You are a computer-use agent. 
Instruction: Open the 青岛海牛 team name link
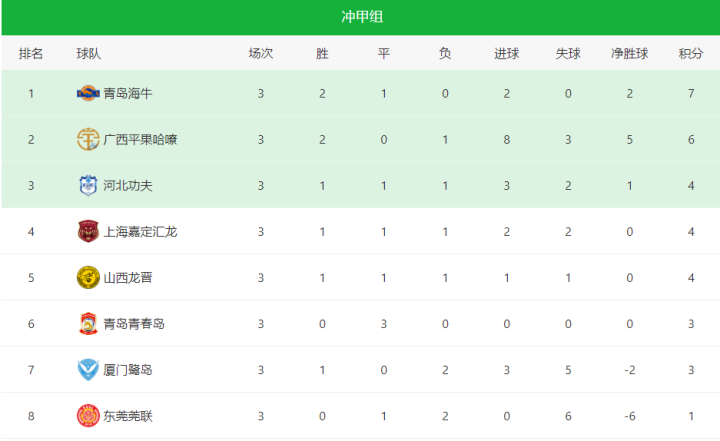point(128,94)
